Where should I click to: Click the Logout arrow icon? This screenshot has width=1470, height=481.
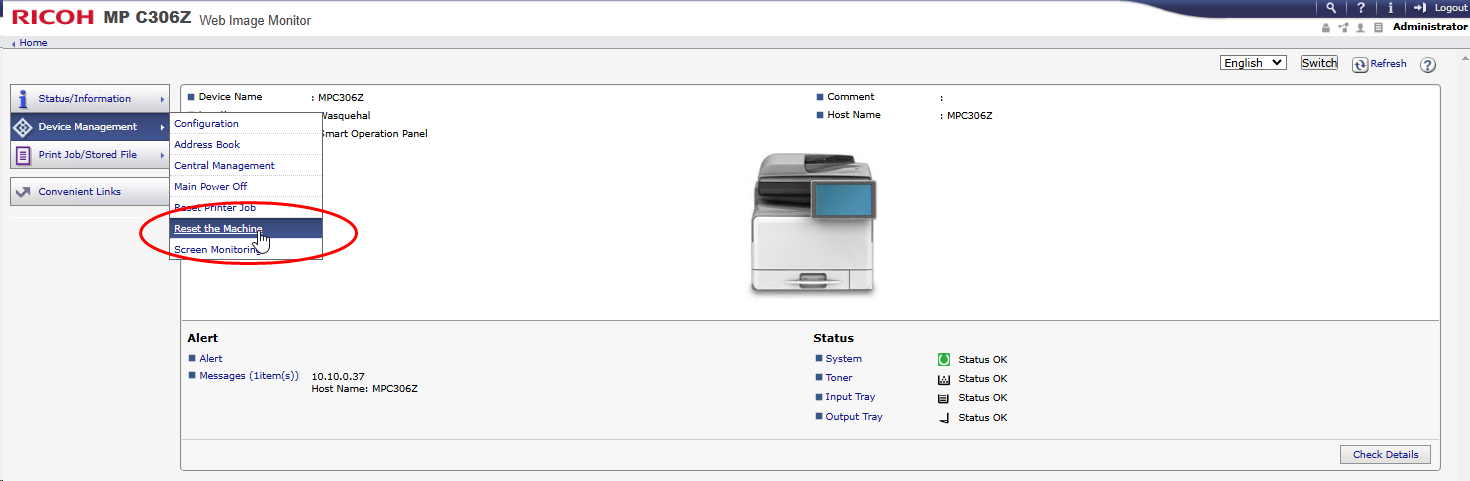click(1419, 7)
